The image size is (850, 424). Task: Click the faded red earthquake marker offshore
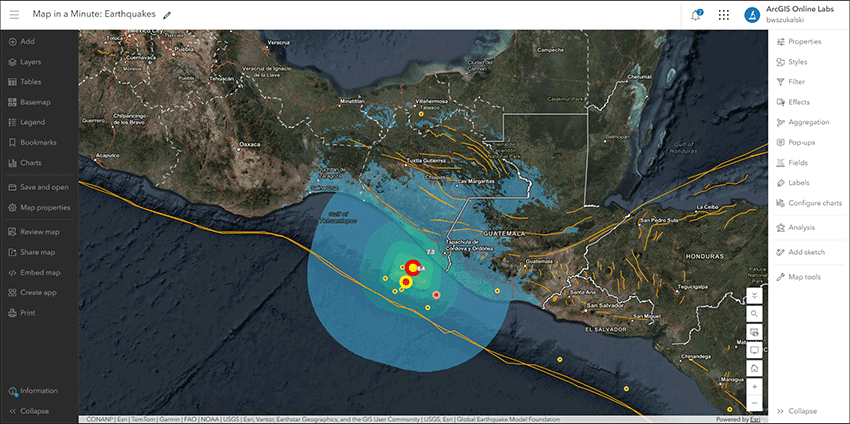[x=436, y=295]
